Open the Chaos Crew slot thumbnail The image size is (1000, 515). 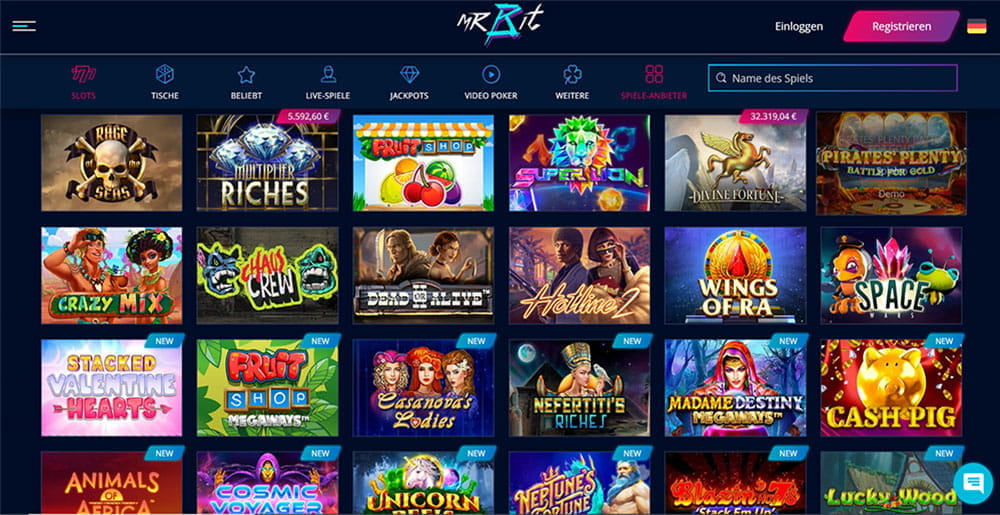coord(267,275)
